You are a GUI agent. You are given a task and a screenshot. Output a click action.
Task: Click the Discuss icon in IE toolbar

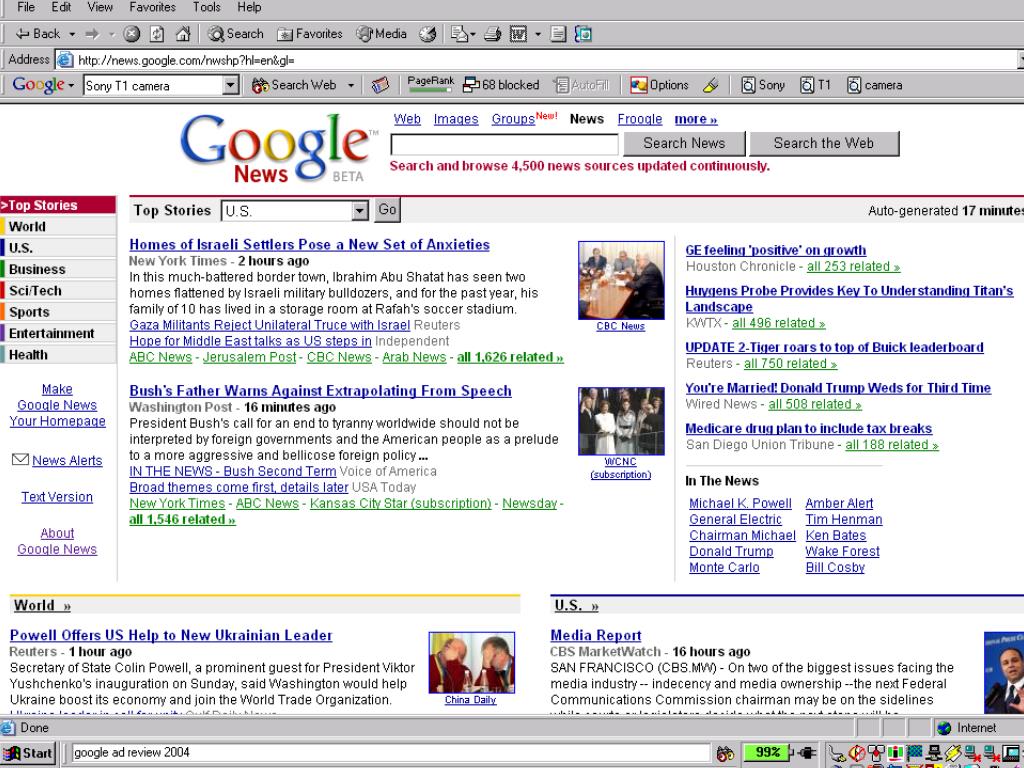(x=558, y=34)
